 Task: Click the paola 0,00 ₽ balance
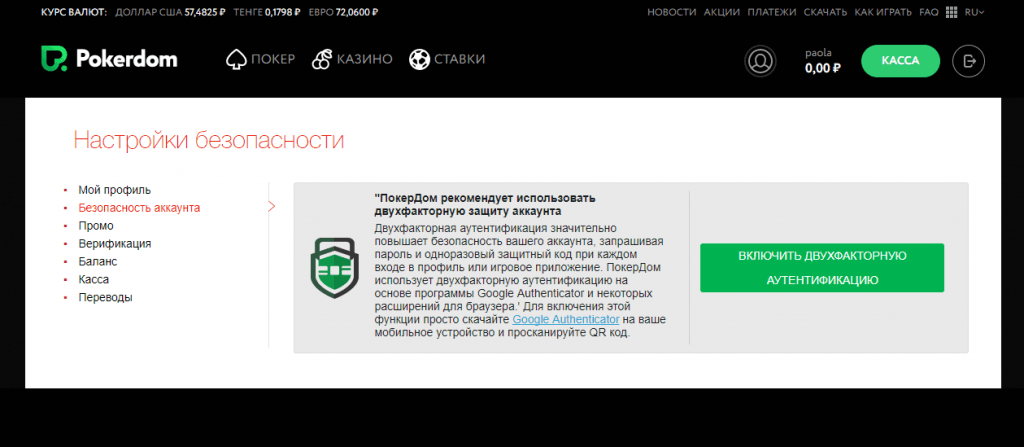(x=822, y=62)
